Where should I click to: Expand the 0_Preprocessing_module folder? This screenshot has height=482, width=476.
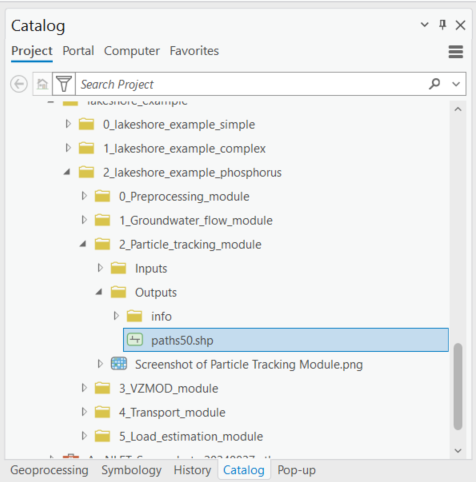84,196
